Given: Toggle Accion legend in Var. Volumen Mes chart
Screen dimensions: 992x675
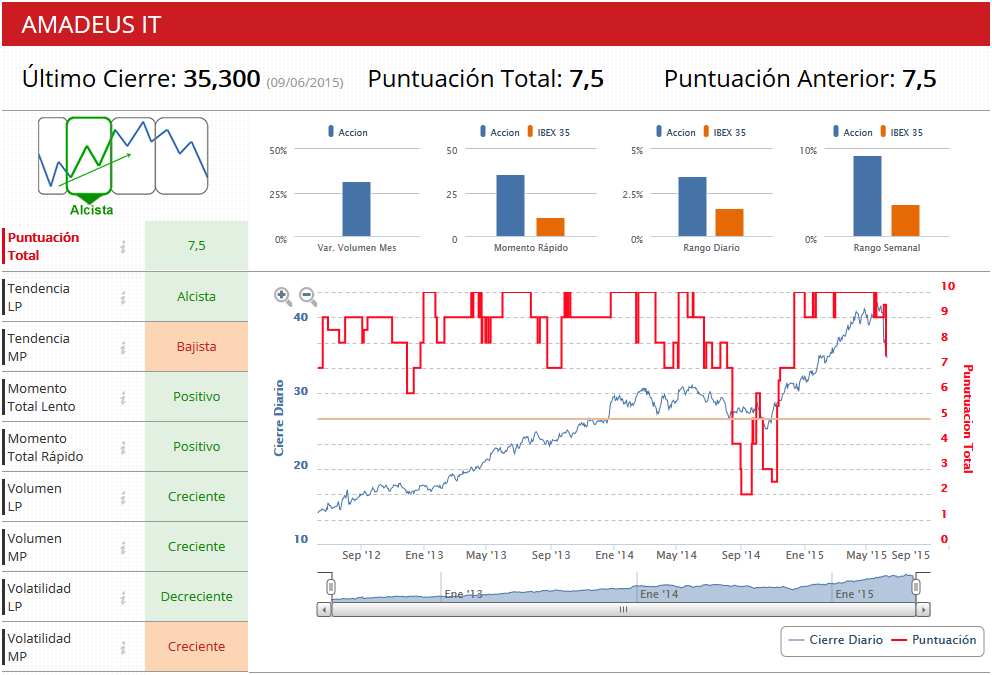Looking at the screenshot, I should coord(347,132).
